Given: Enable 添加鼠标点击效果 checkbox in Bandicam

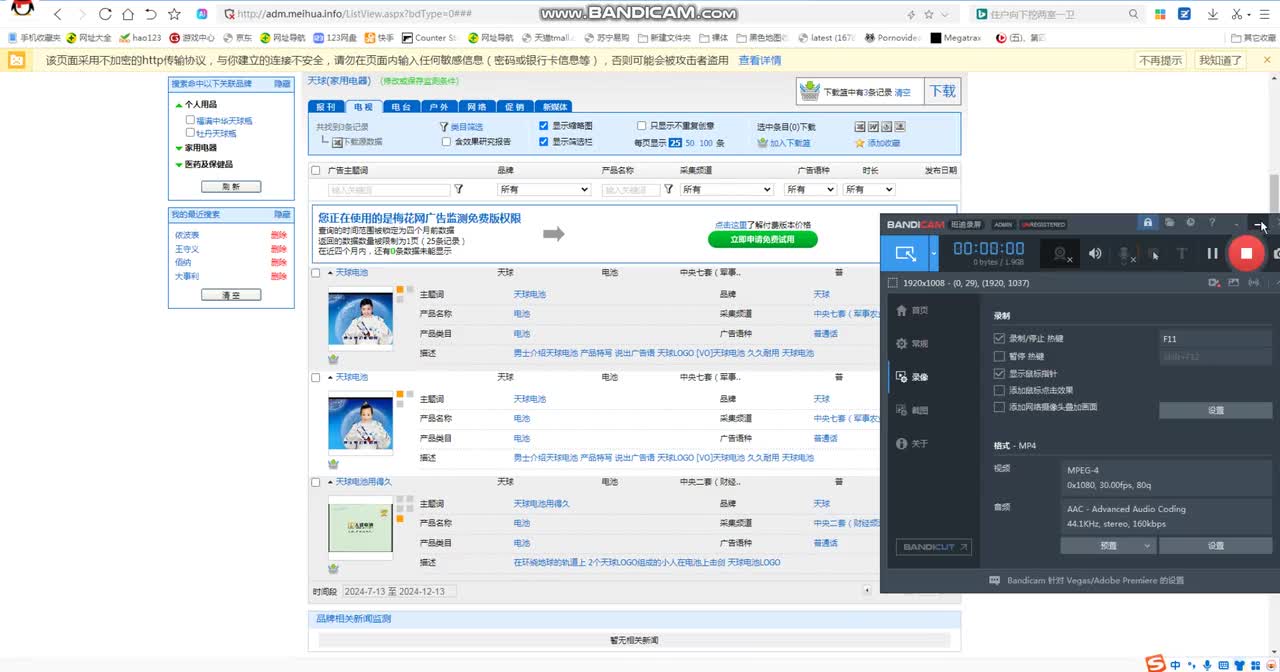Looking at the screenshot, I should click(x=999, y=390).
